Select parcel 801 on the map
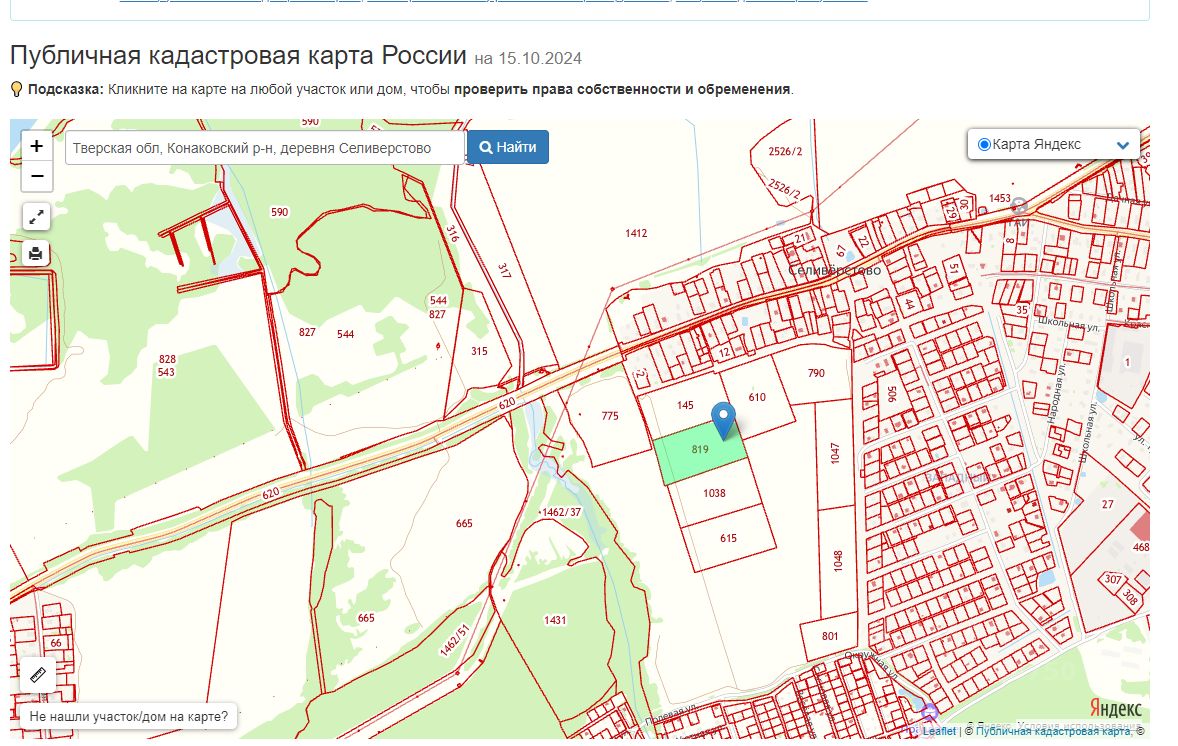This screenshot has width=1178, height=746. 829,636
